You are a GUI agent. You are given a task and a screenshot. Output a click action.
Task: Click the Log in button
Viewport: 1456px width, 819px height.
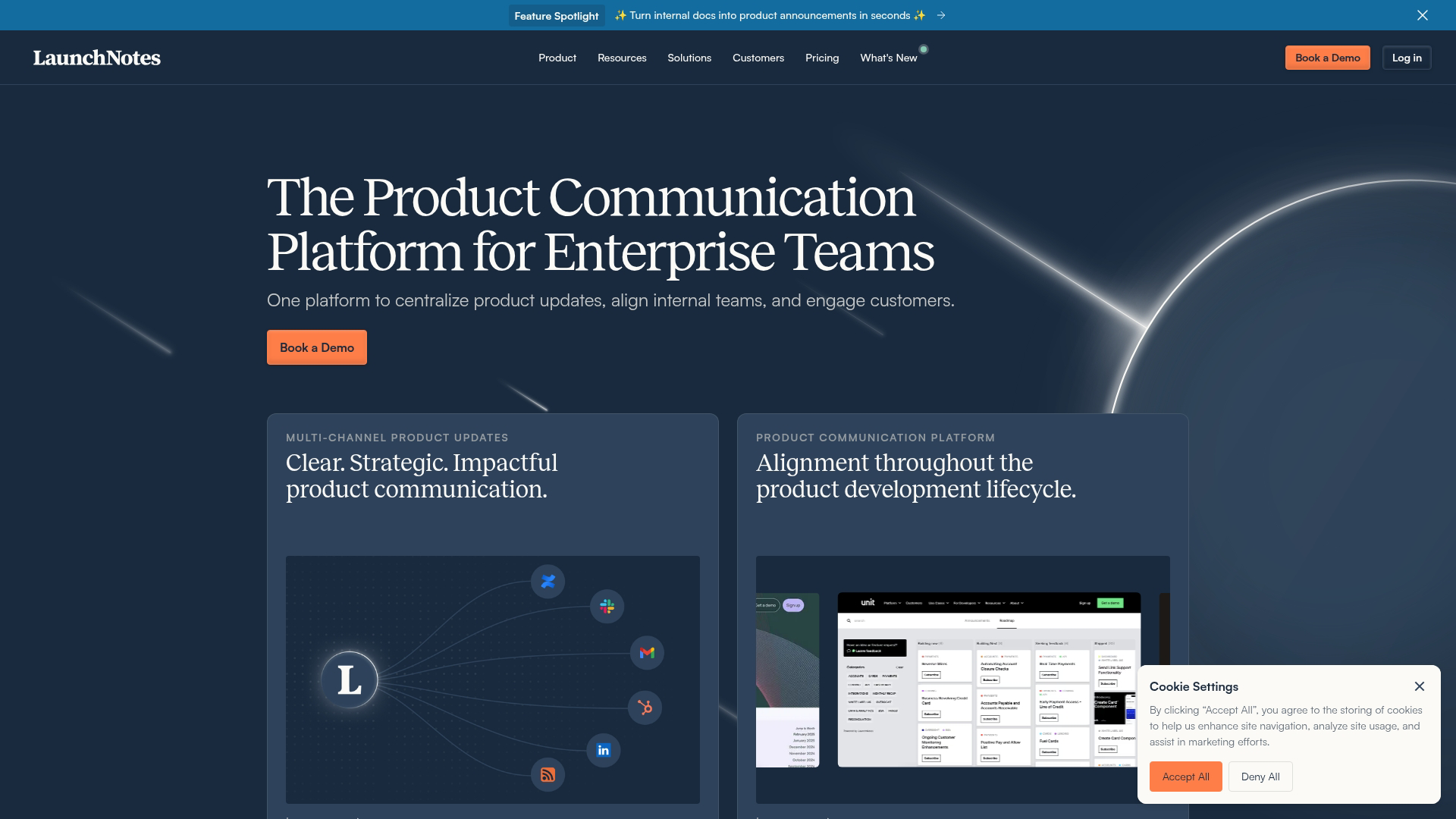[x=1407, y=58]
